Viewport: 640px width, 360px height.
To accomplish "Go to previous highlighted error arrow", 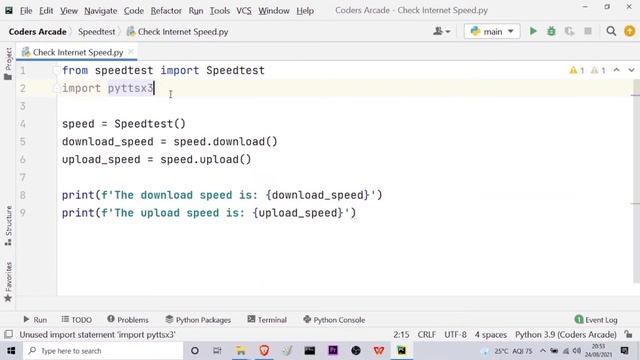I will 616,70.
